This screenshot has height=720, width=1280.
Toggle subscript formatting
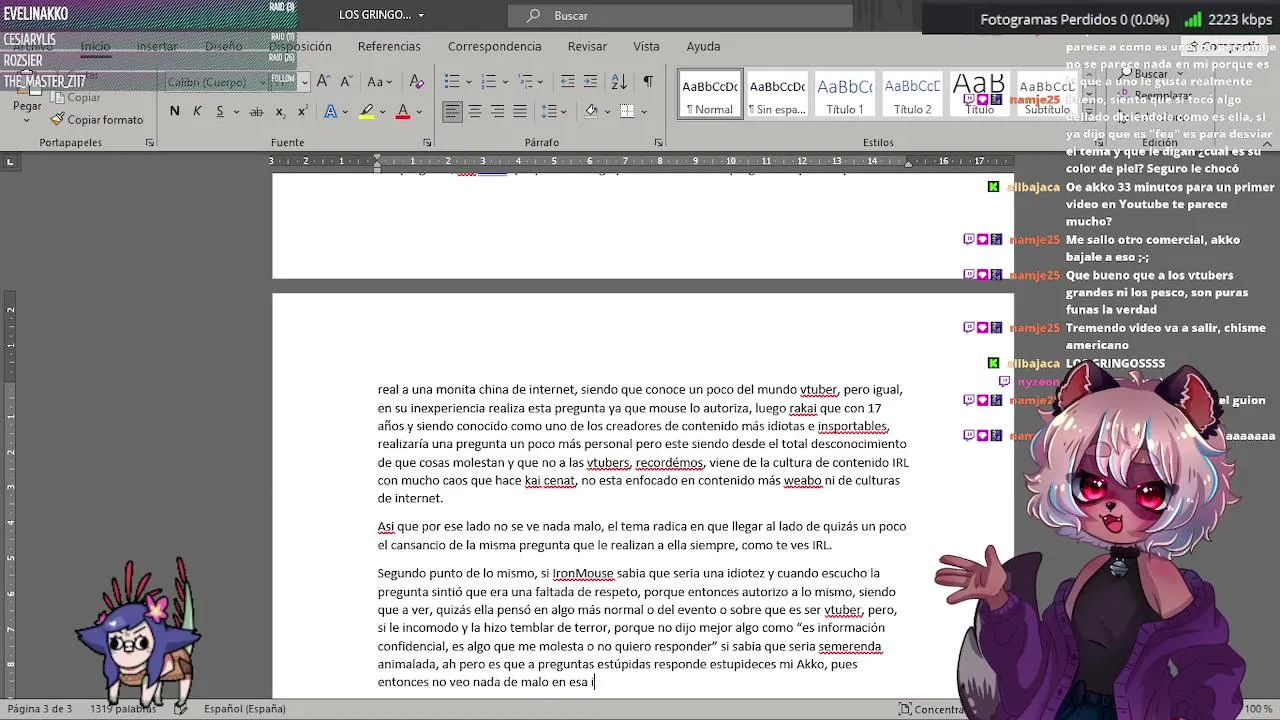click(x=280, y=111)
